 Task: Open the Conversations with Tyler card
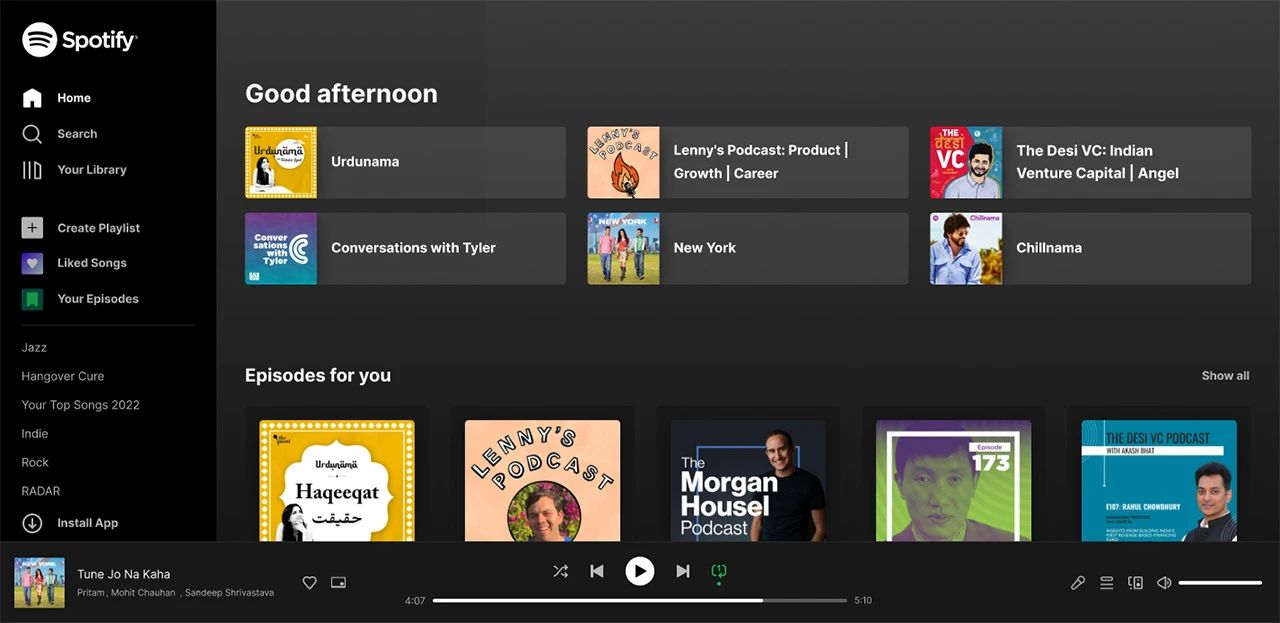coord(405,248)
